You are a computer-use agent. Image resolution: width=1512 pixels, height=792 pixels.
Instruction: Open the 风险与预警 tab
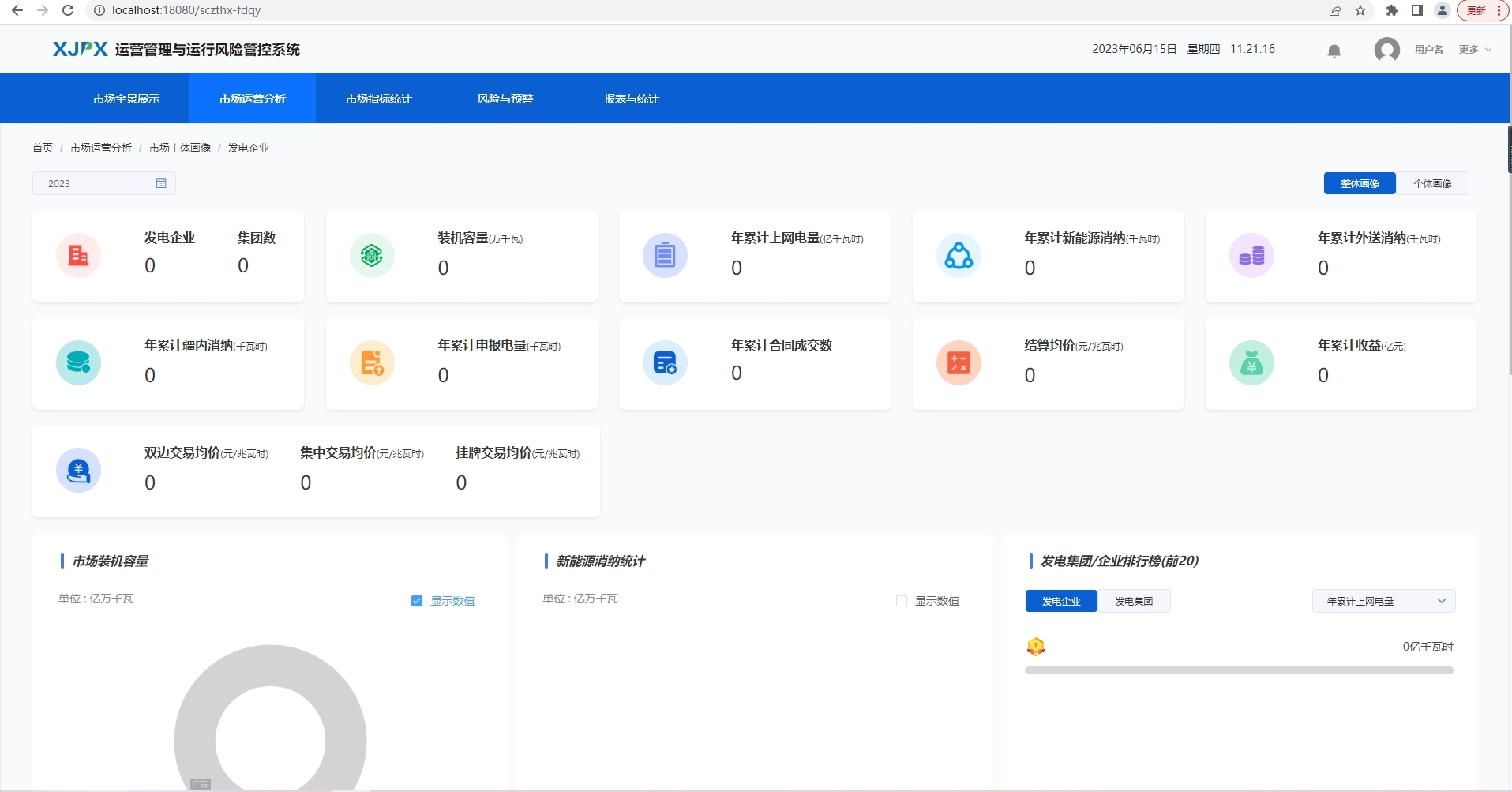point(505,99)
